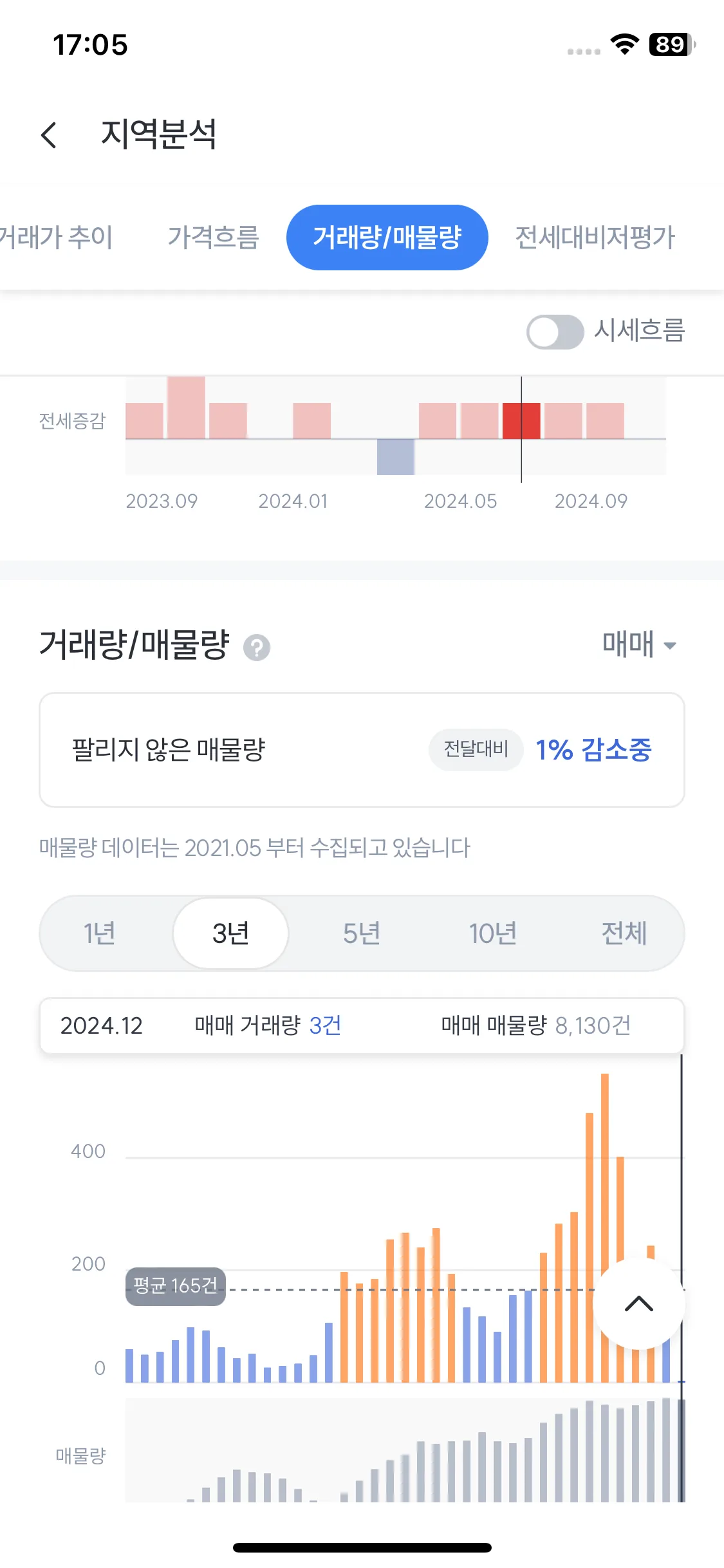Go back with the left chevron icon
The image size is (724, 1568).
49,135
